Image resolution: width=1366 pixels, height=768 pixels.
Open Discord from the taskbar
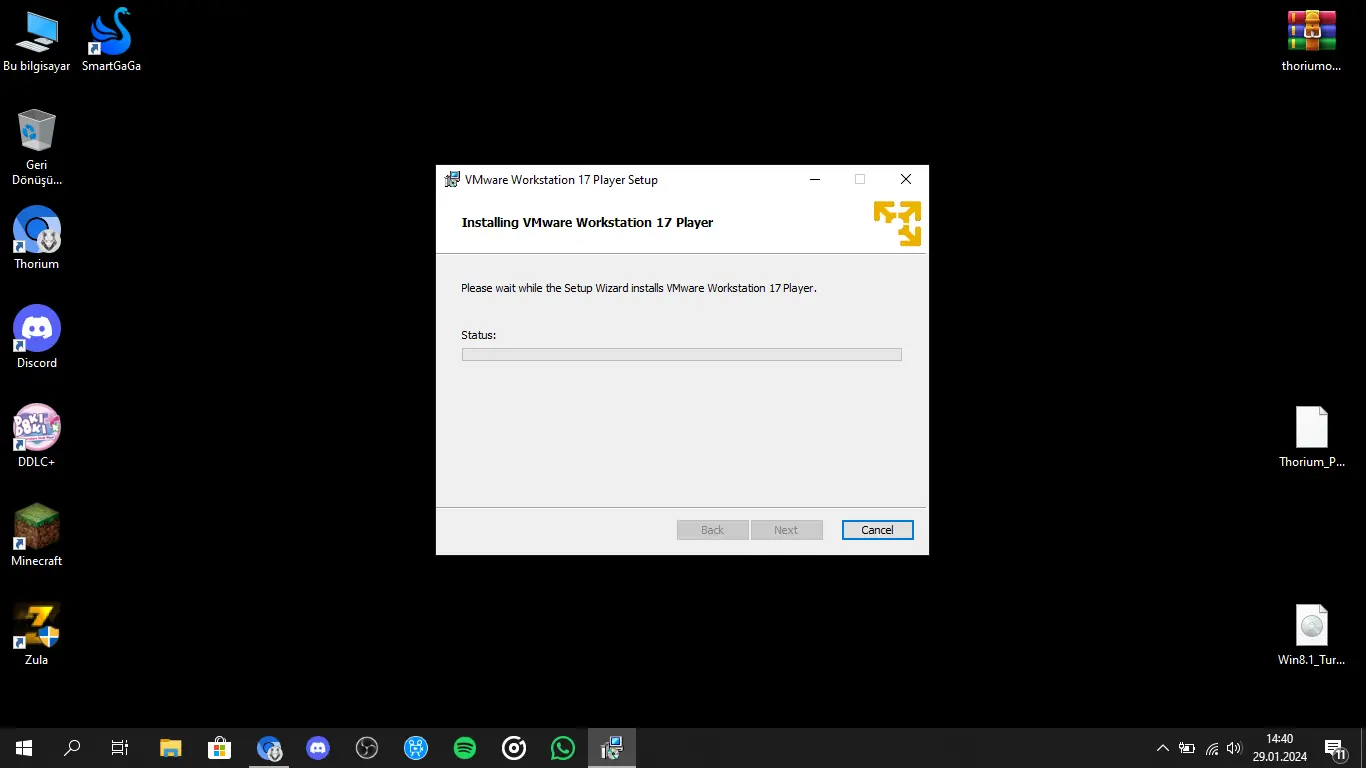click(x=318, y=748)
